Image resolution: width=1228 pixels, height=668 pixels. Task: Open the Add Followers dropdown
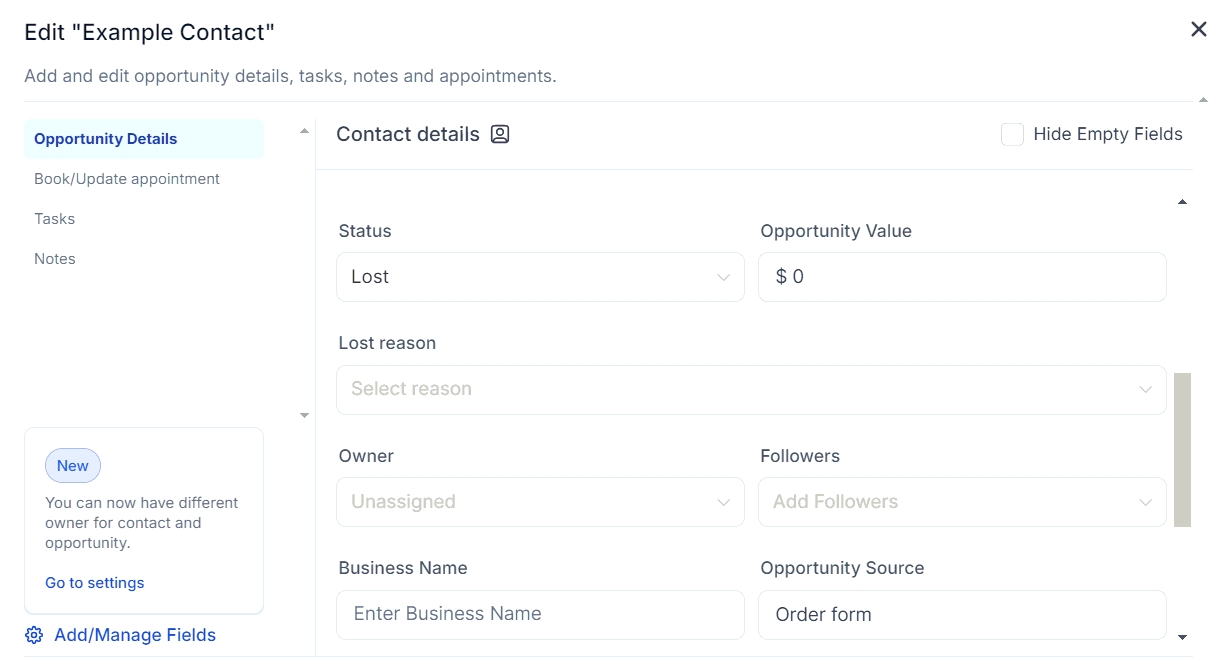tap(962, 502)
